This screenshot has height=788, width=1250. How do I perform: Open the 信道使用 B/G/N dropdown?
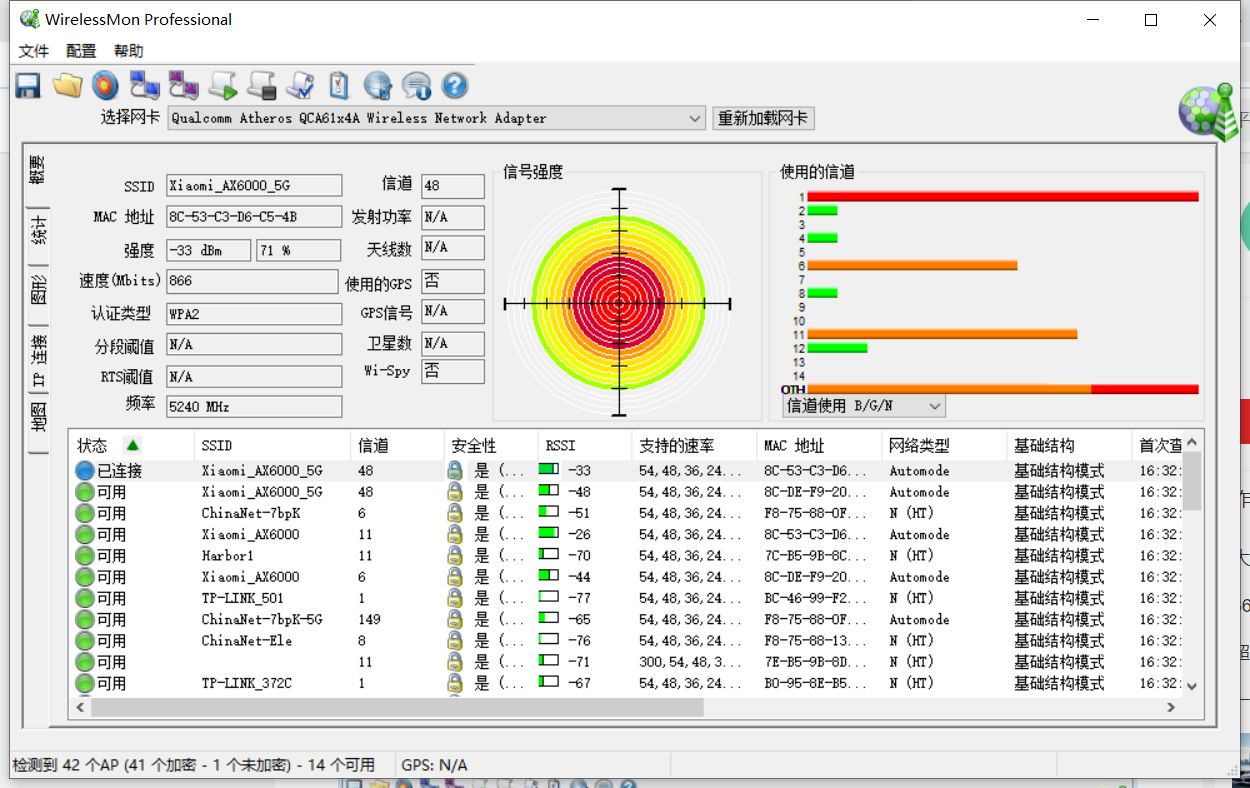click(x=864, y=406)
